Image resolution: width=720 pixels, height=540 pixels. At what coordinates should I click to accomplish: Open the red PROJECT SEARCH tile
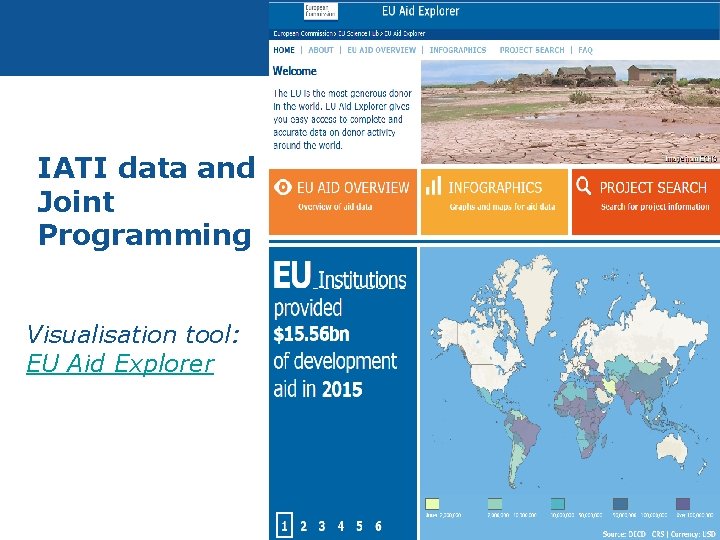click(x=646, y=202)
